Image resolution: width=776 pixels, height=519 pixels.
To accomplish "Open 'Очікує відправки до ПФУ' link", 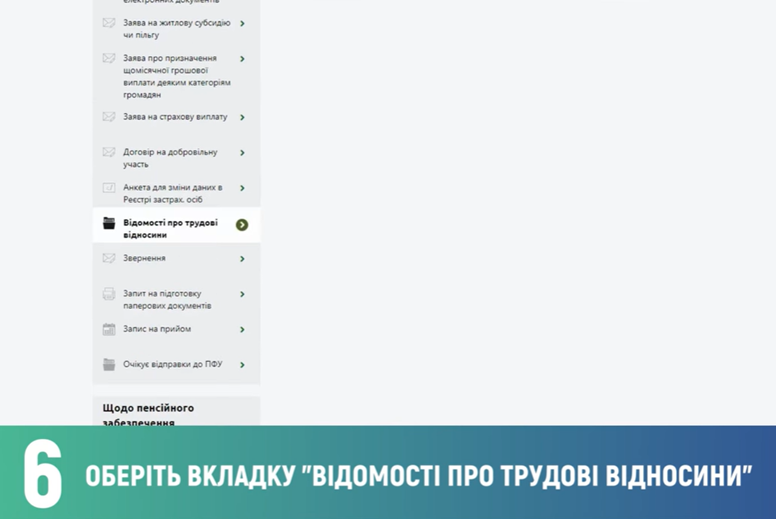I will pos(172,364).
